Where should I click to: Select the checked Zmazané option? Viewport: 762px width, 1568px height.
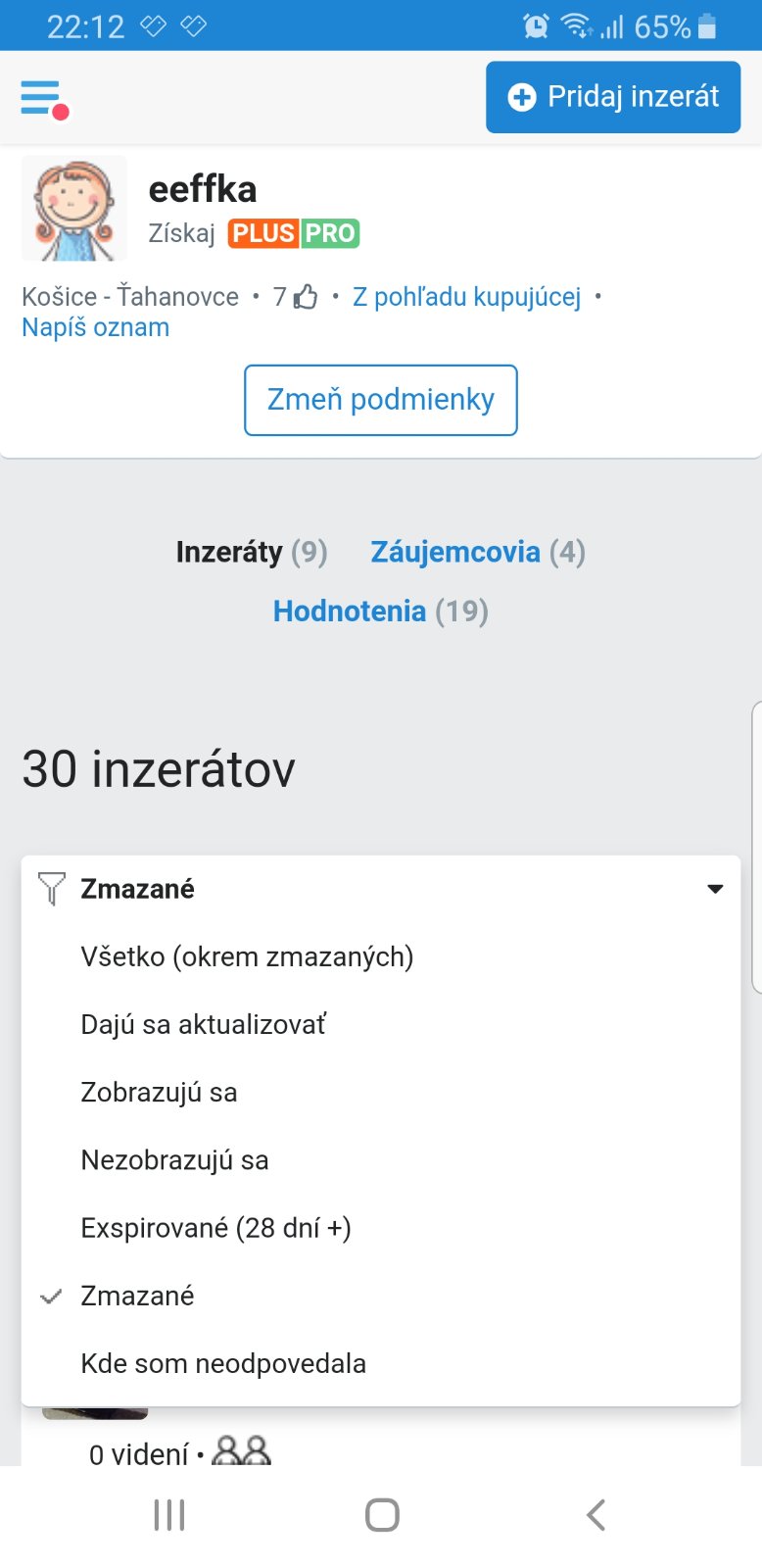[x=137, y=1296]
